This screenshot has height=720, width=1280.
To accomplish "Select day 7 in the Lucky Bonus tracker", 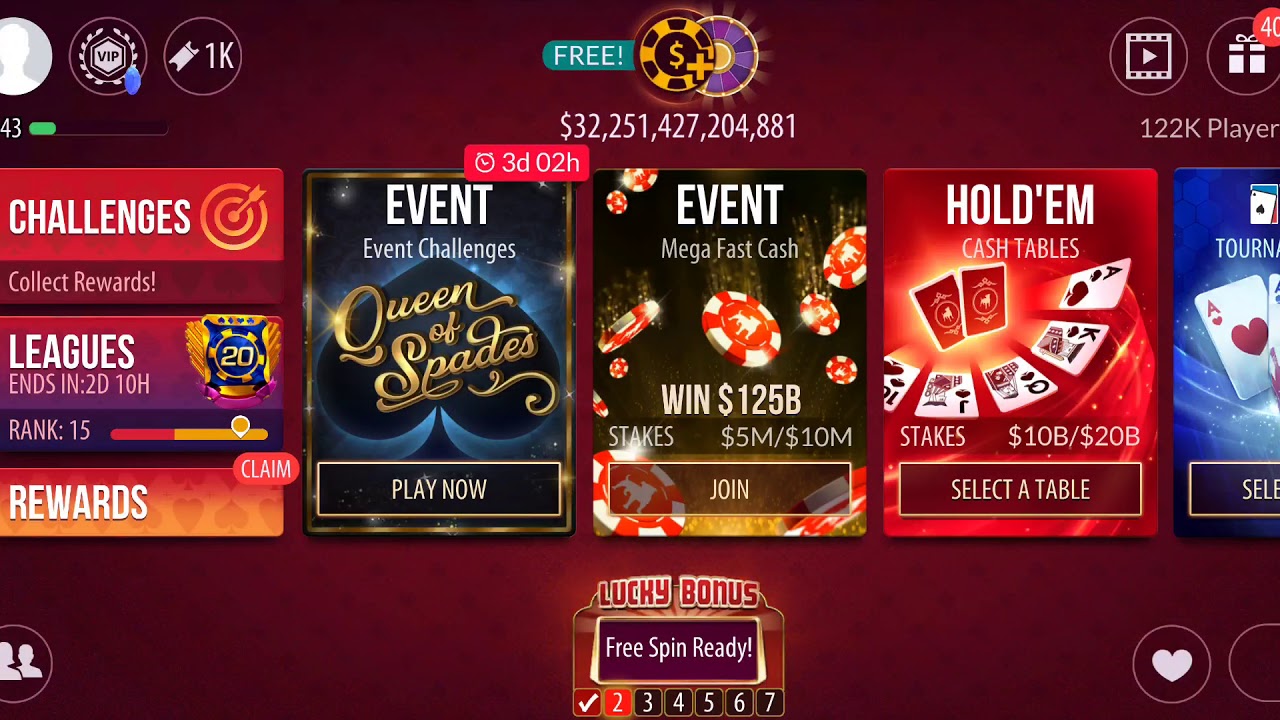I will point(769,703).
